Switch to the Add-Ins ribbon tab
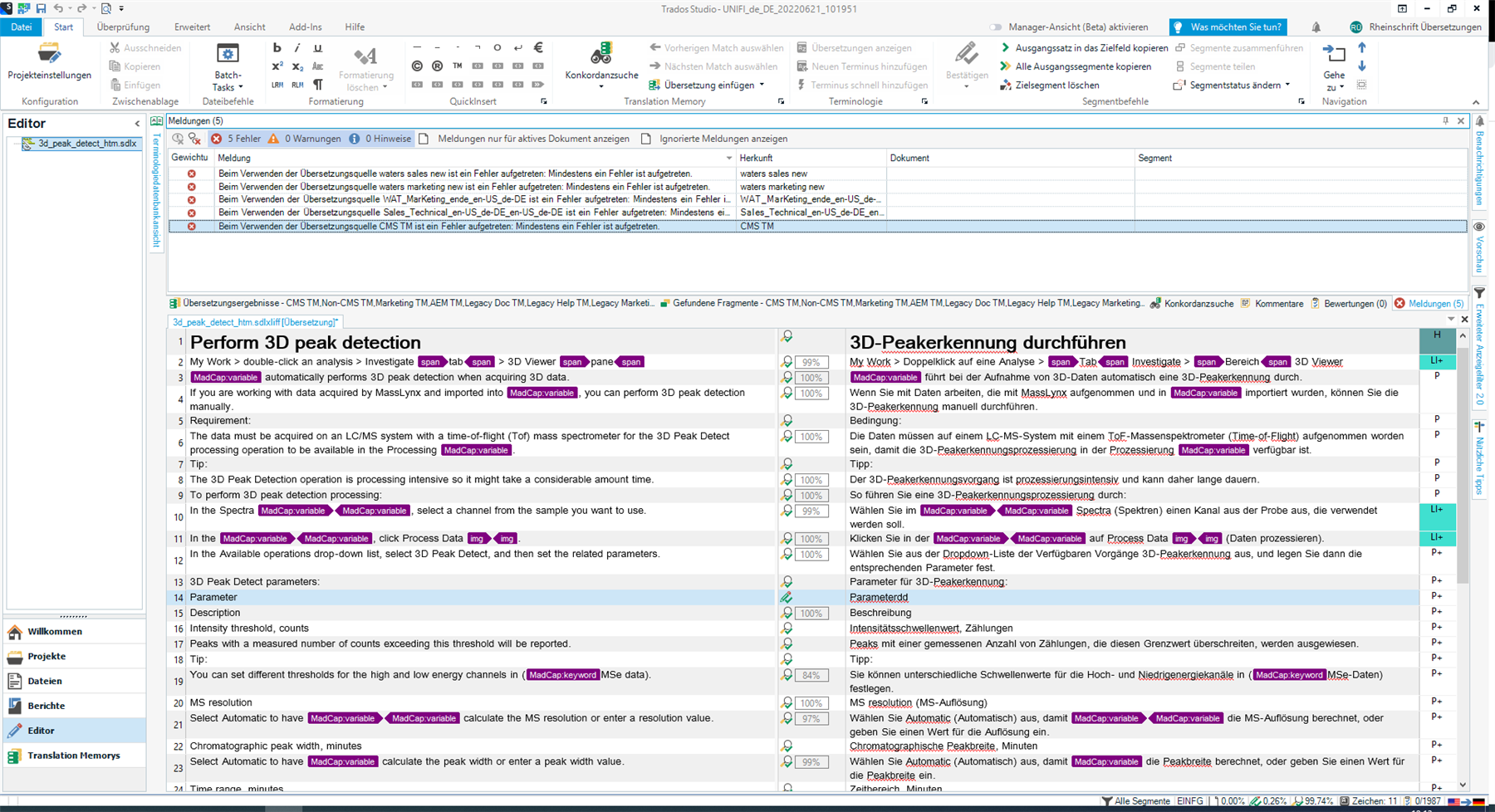Viewport: 1495px width, 812px height. coord(305,27)
